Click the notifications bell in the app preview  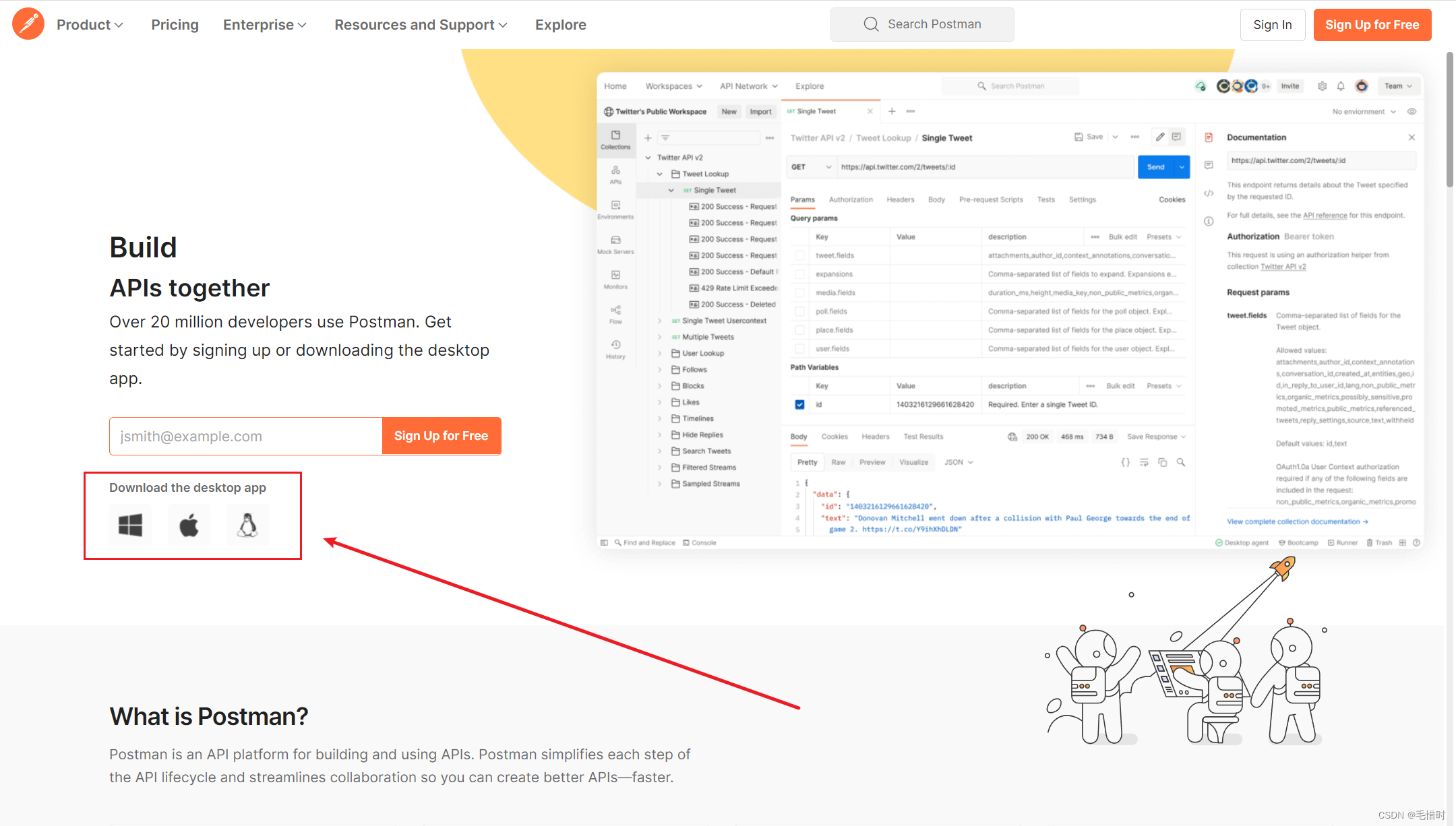pos(1341,86)
